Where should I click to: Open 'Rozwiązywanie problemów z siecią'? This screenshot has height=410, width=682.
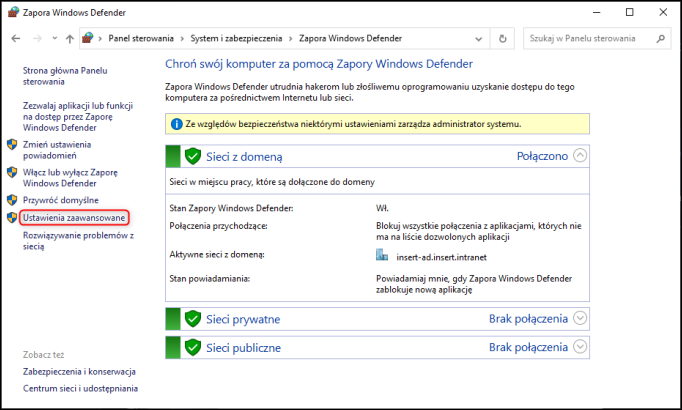point(78,241)
